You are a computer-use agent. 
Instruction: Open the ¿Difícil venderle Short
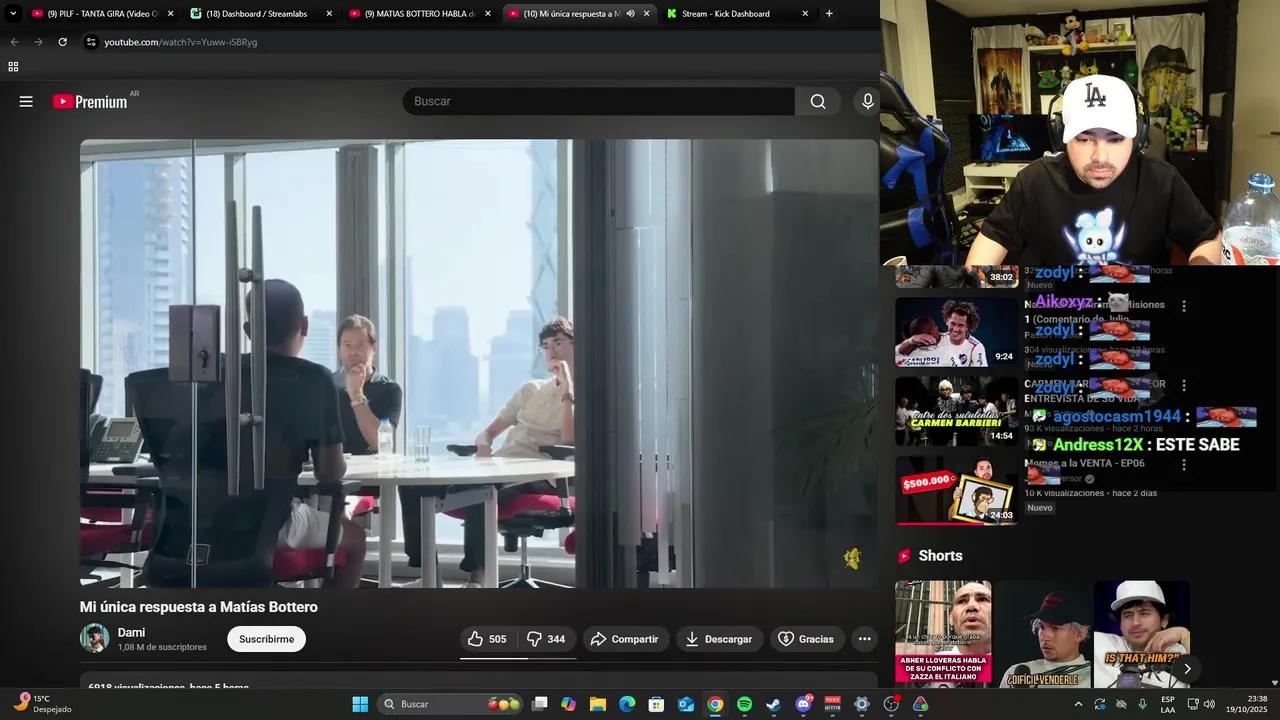(1043, 633)
